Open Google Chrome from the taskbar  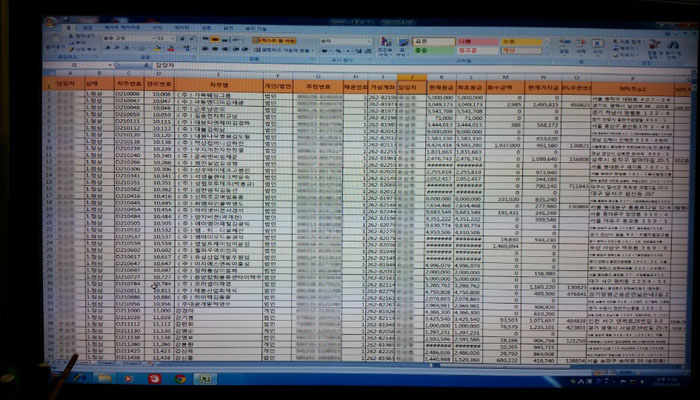pos(180,379)
